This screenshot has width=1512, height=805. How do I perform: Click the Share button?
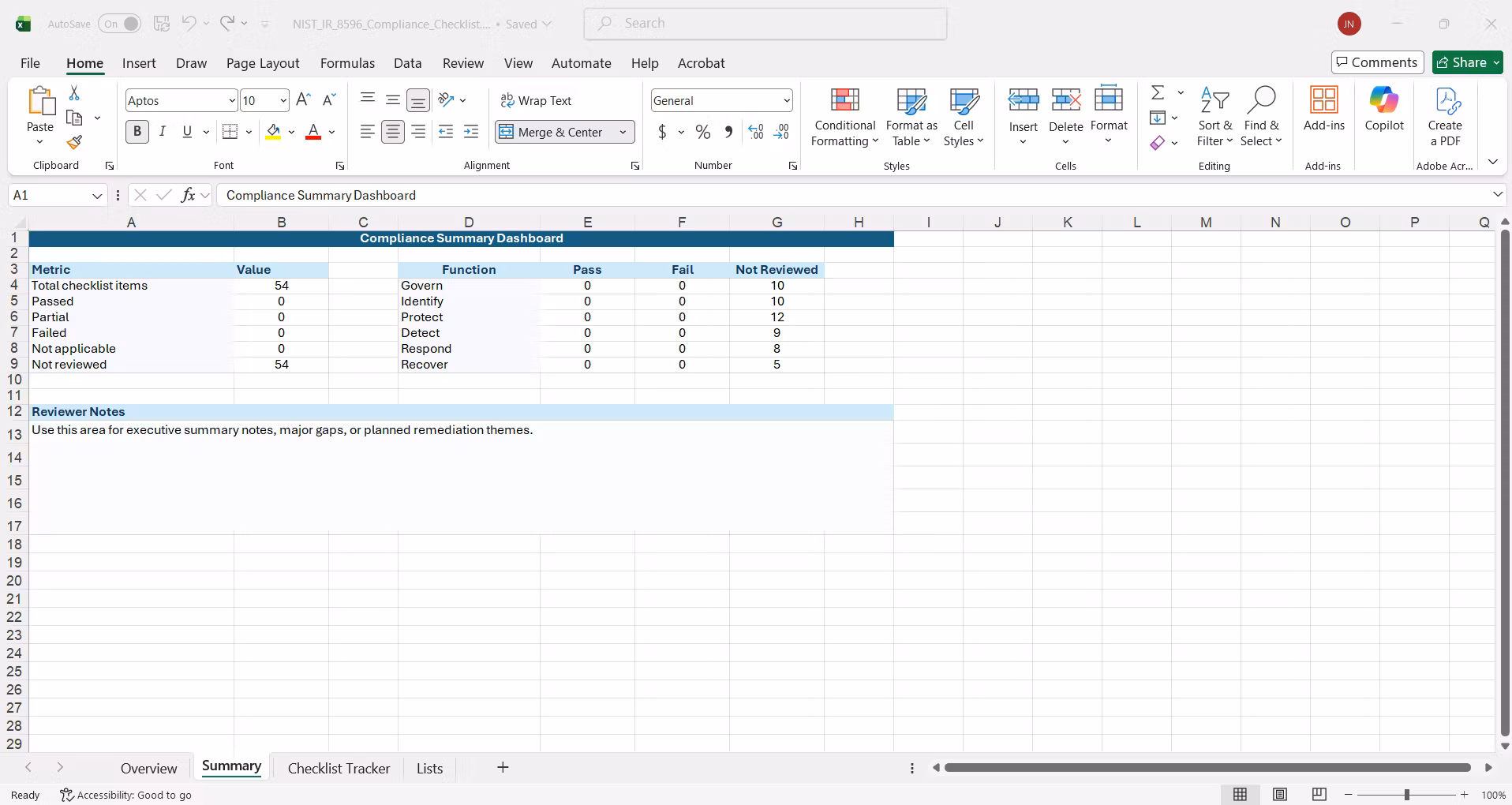1468,62
